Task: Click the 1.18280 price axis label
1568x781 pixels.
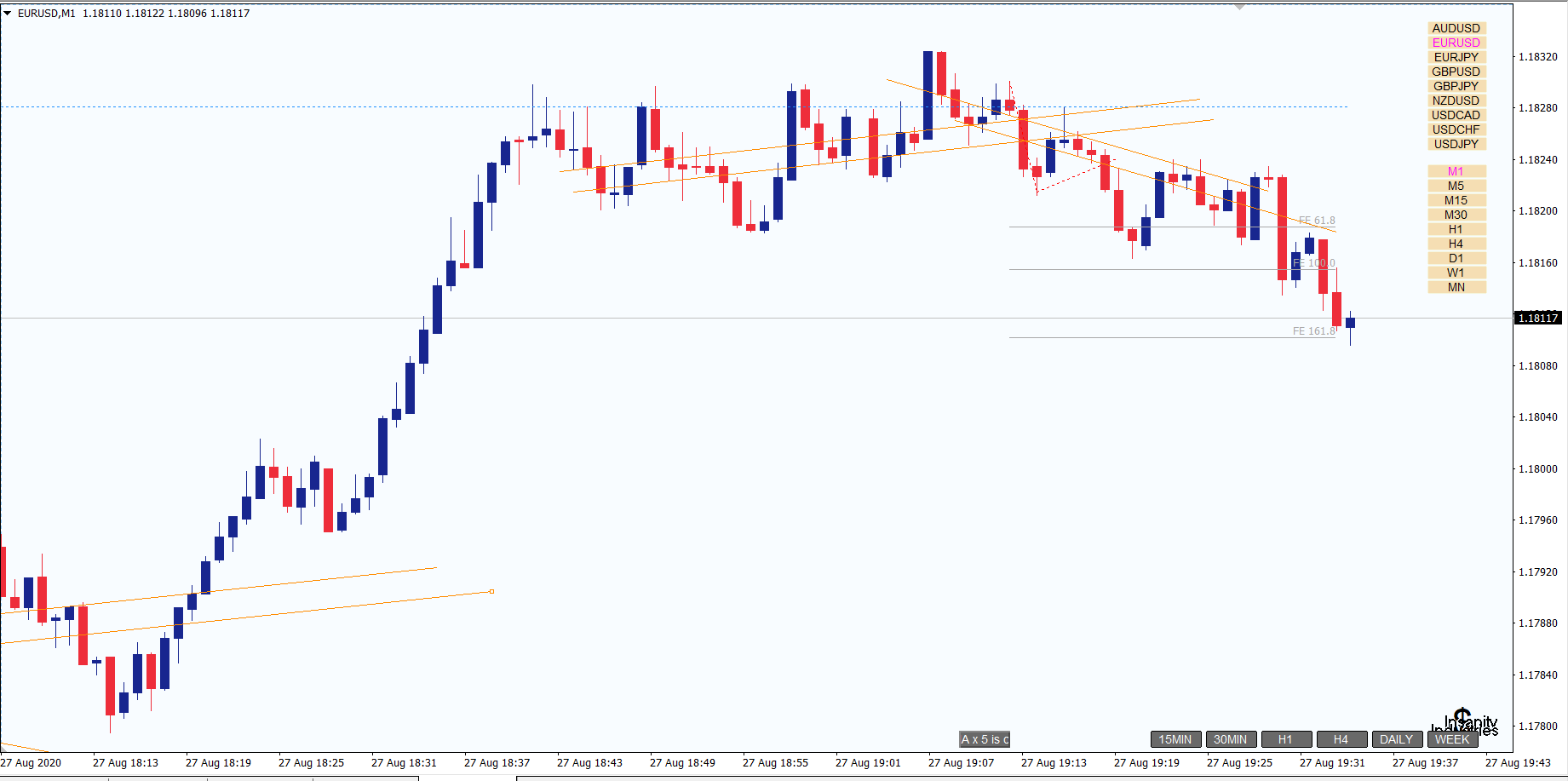Action: [x=1538, y=108]
